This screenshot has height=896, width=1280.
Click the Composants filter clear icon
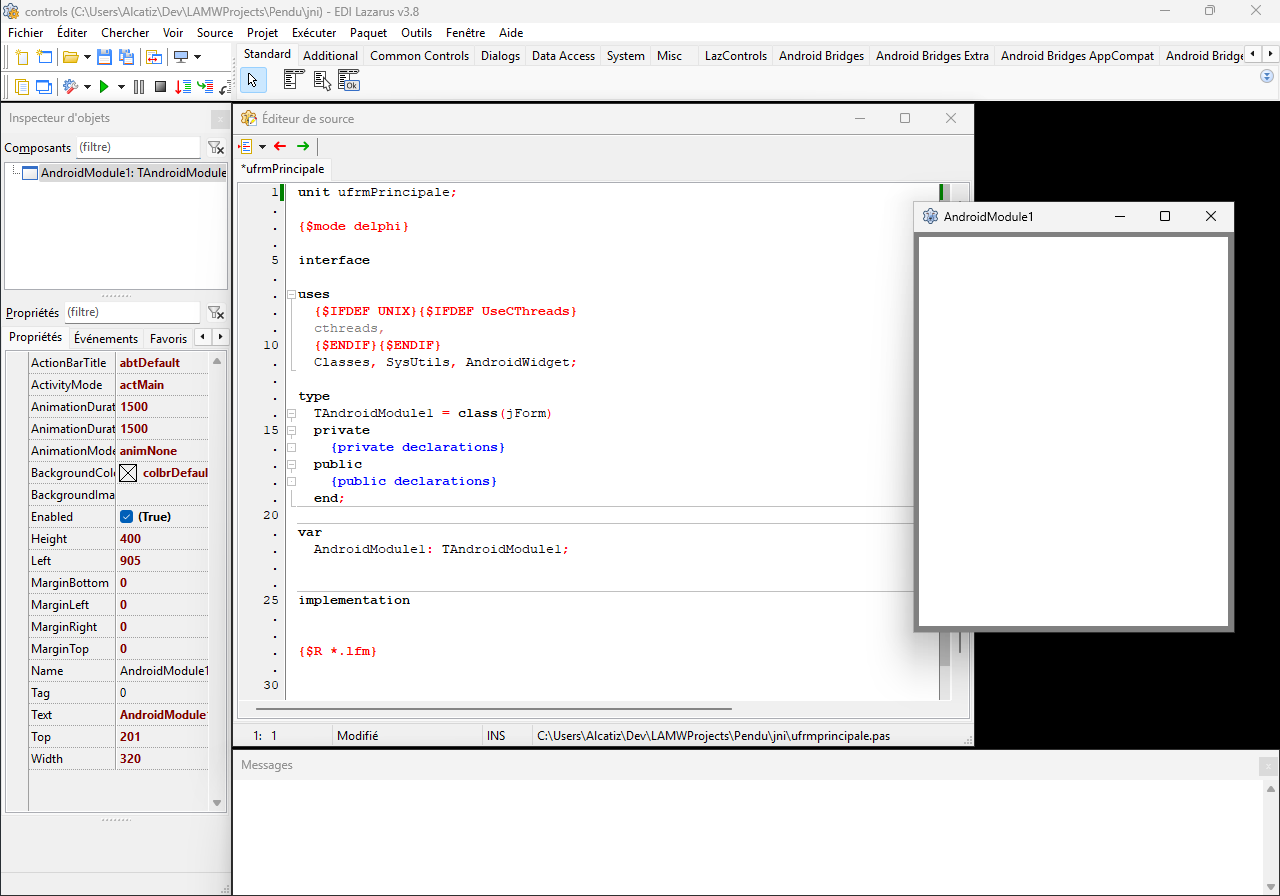click(x=215, y=147)
